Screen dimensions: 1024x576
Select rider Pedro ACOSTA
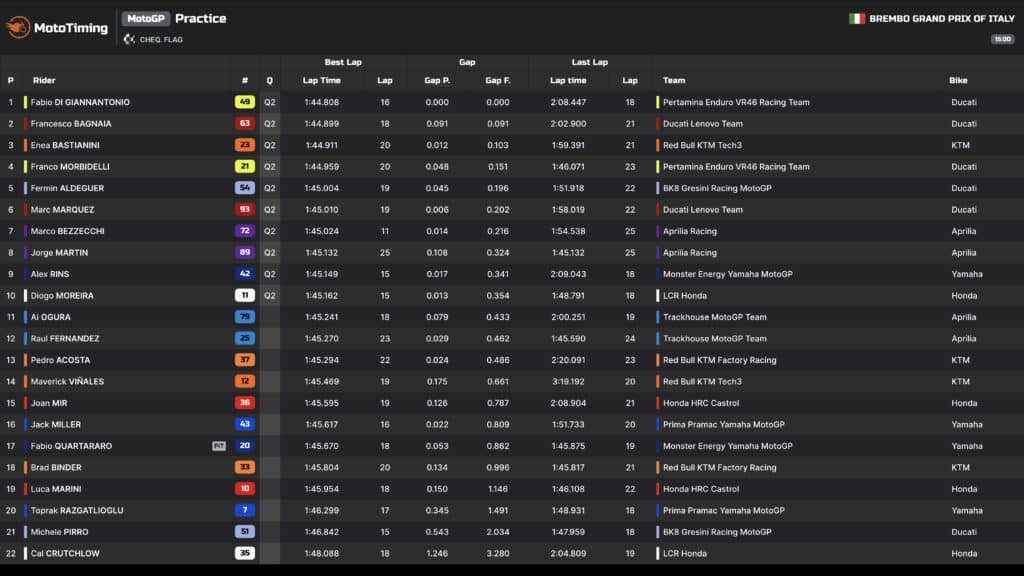pyautogui.click(x=61, y=360)
